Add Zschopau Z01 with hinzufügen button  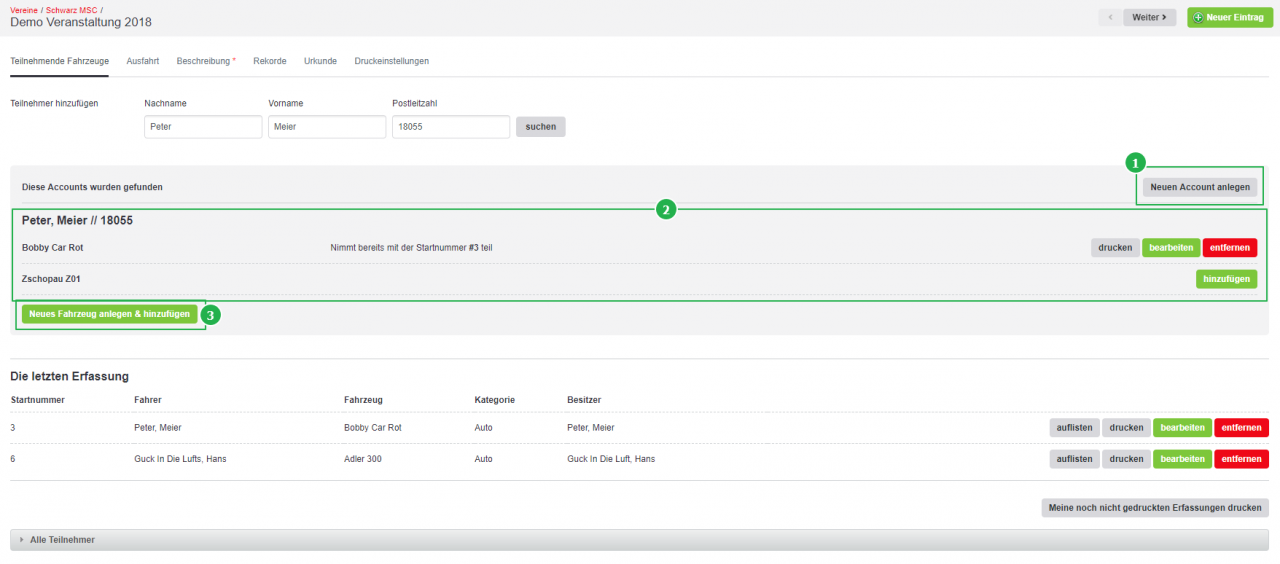pos(1226,279)
